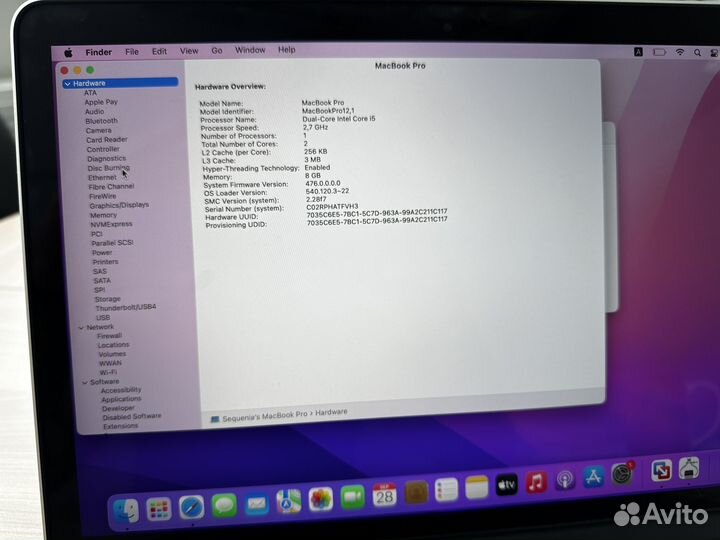This screenshot has width=720, height=540.
Task: Select Card Reader in the sidebar
Action: click(107, 140)
